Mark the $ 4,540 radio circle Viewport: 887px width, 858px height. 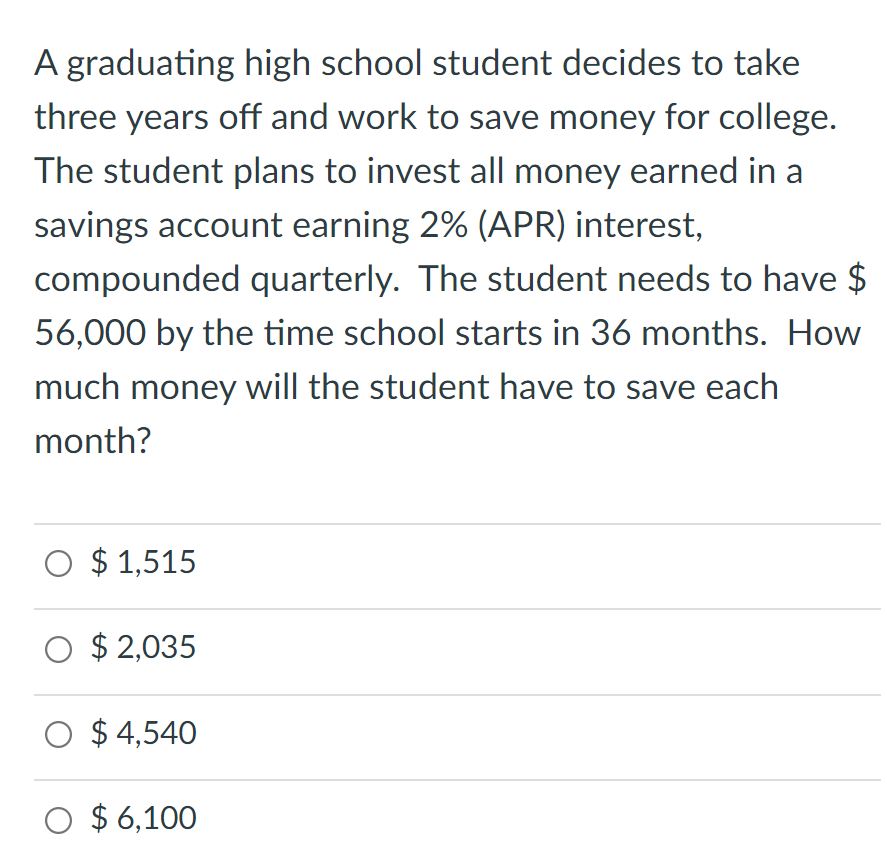coord(58,736)
